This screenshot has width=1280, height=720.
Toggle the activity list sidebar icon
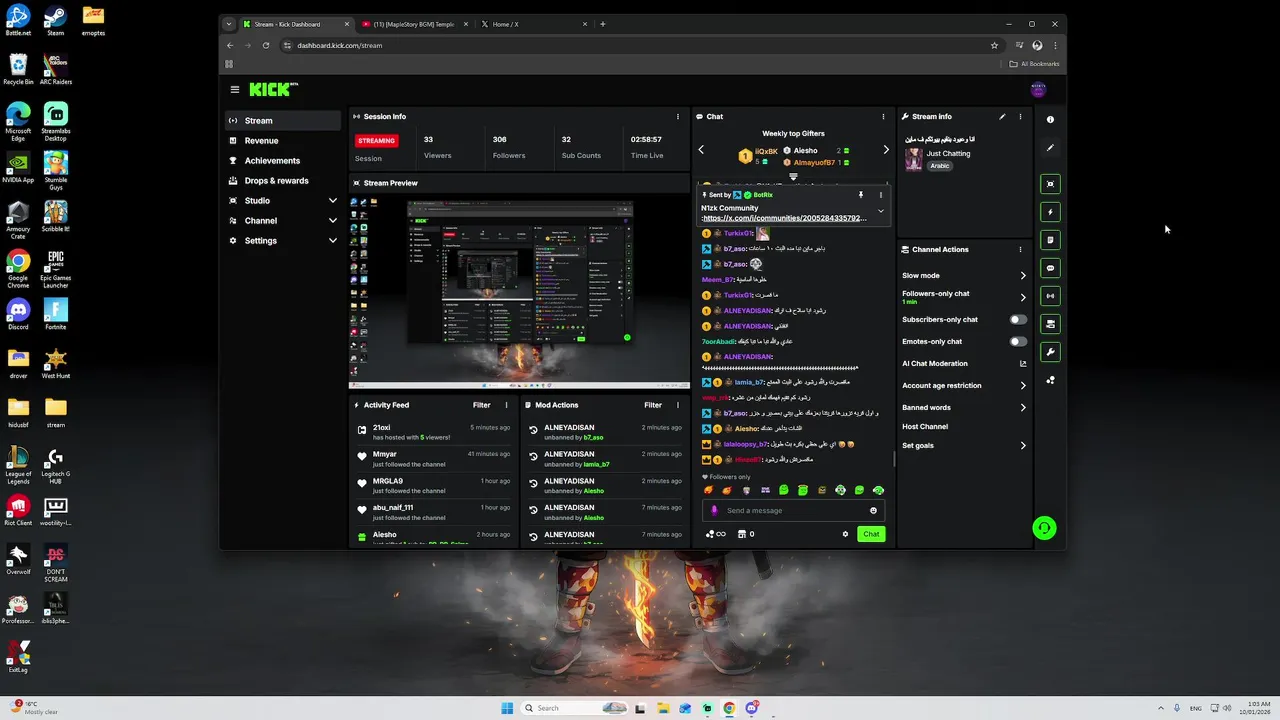pos(1050,240)
